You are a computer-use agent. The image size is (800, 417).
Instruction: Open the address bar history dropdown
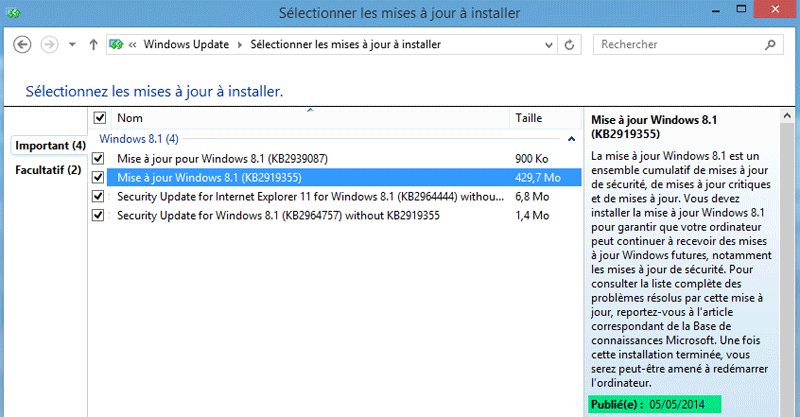click(x=547, y=45)
